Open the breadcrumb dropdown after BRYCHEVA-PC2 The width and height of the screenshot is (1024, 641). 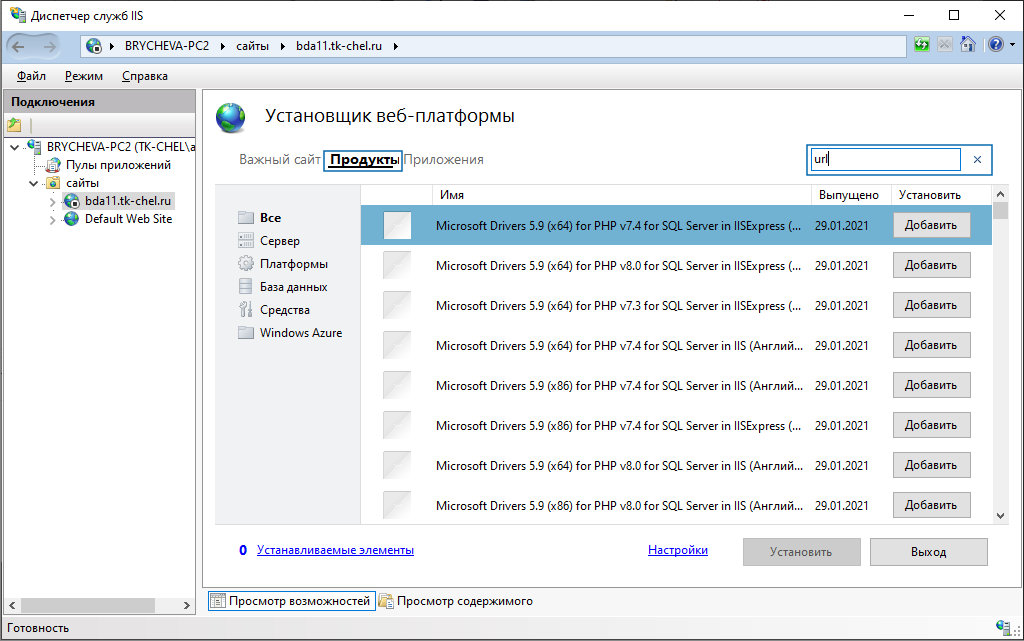pos(223,46)
